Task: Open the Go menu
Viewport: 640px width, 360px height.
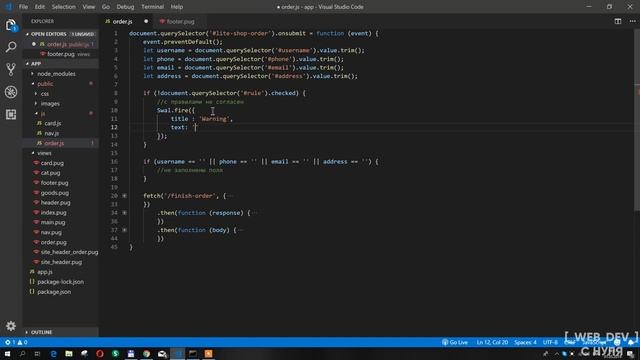Action: pyautogui.click(x=106, y=7)
